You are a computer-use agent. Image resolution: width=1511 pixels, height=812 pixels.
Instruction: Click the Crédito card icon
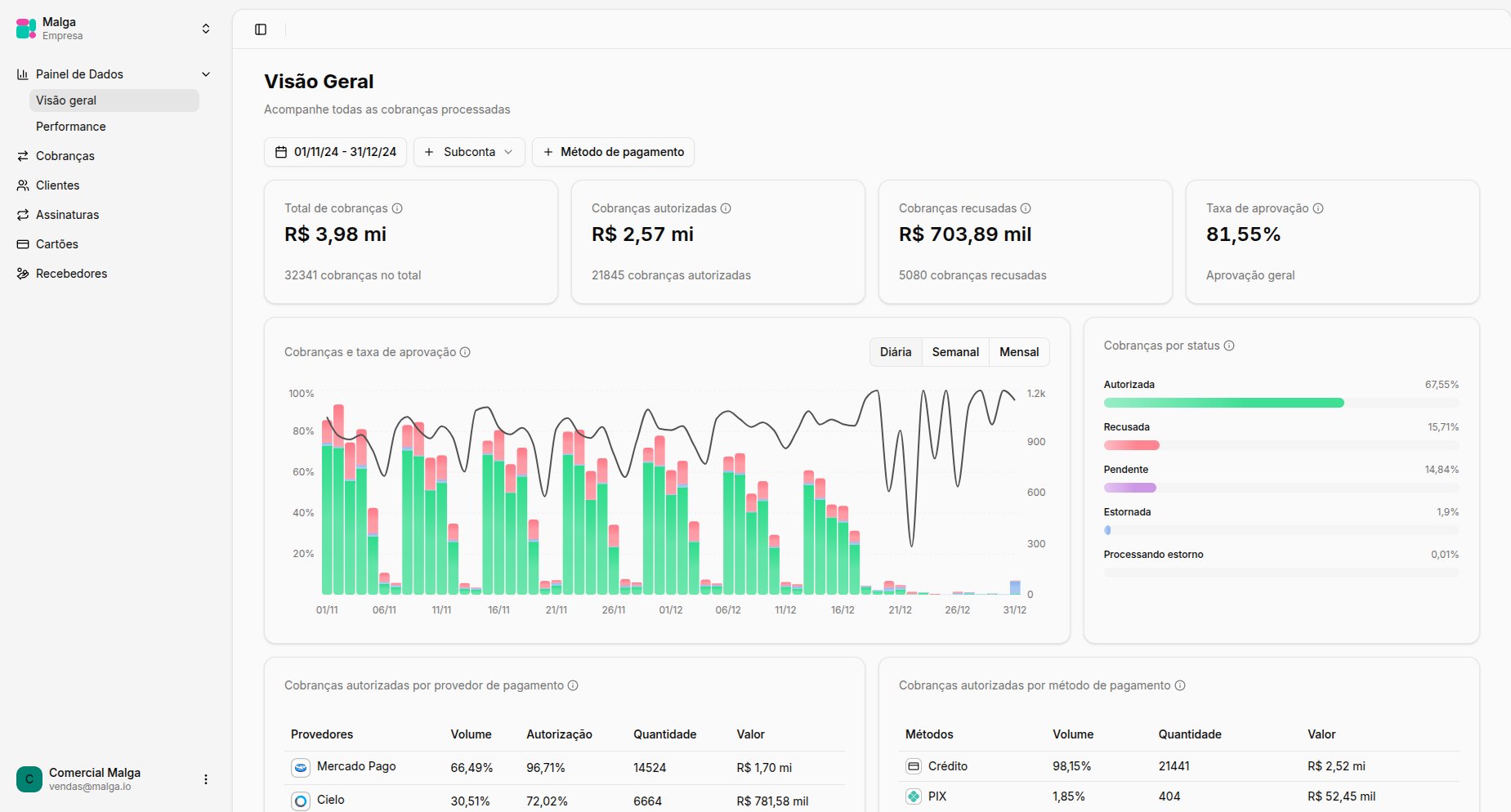(x=914, y=766)
